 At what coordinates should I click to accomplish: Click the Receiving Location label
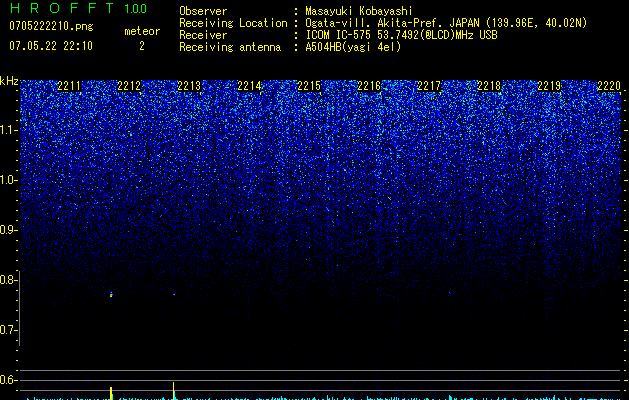(233, 23)
